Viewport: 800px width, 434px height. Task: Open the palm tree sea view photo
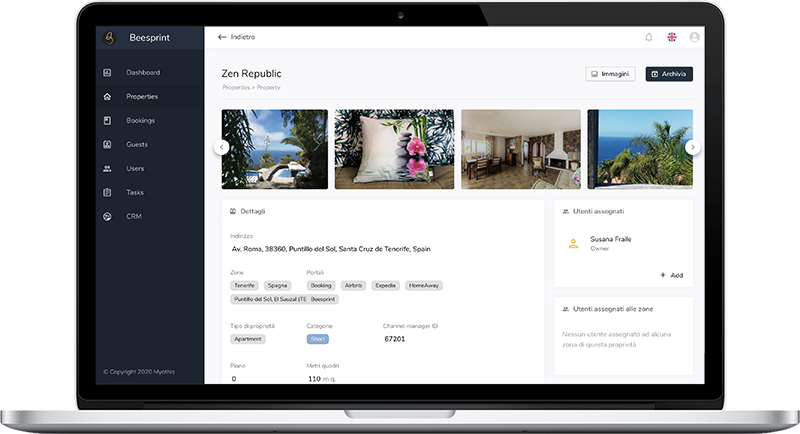[x=640, y=149]
